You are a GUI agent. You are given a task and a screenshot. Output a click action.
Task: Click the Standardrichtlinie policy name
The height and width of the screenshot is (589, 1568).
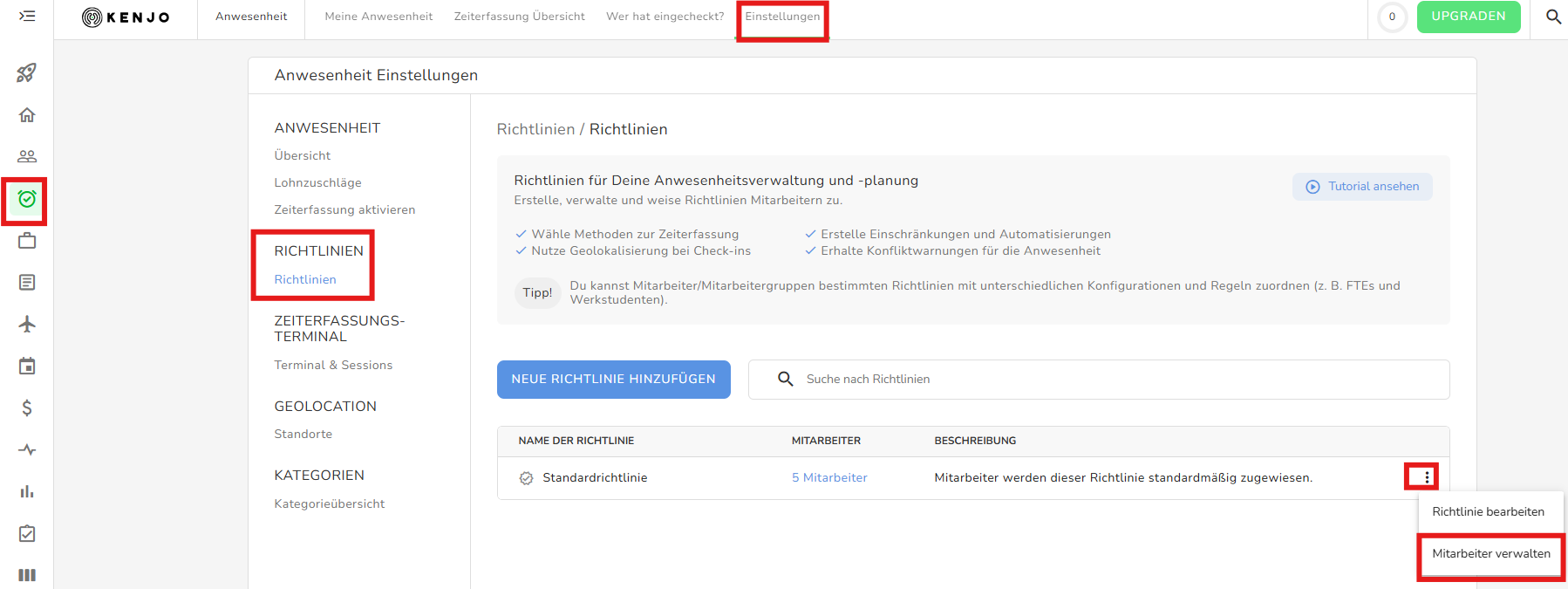click(x=595, y=478)
